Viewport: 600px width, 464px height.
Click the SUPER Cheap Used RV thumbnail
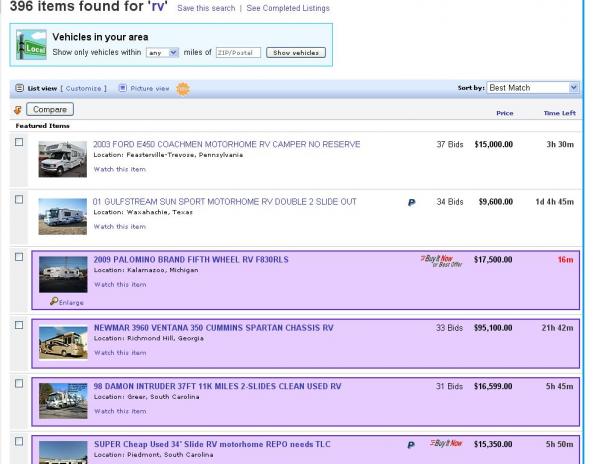click(64, 453)
